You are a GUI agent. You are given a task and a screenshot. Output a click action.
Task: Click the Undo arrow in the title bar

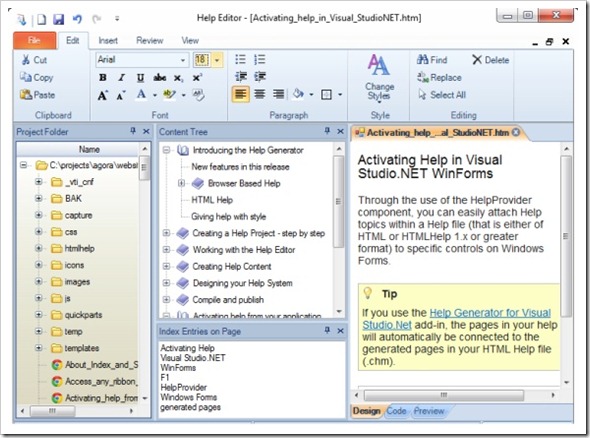click(77, 18)
